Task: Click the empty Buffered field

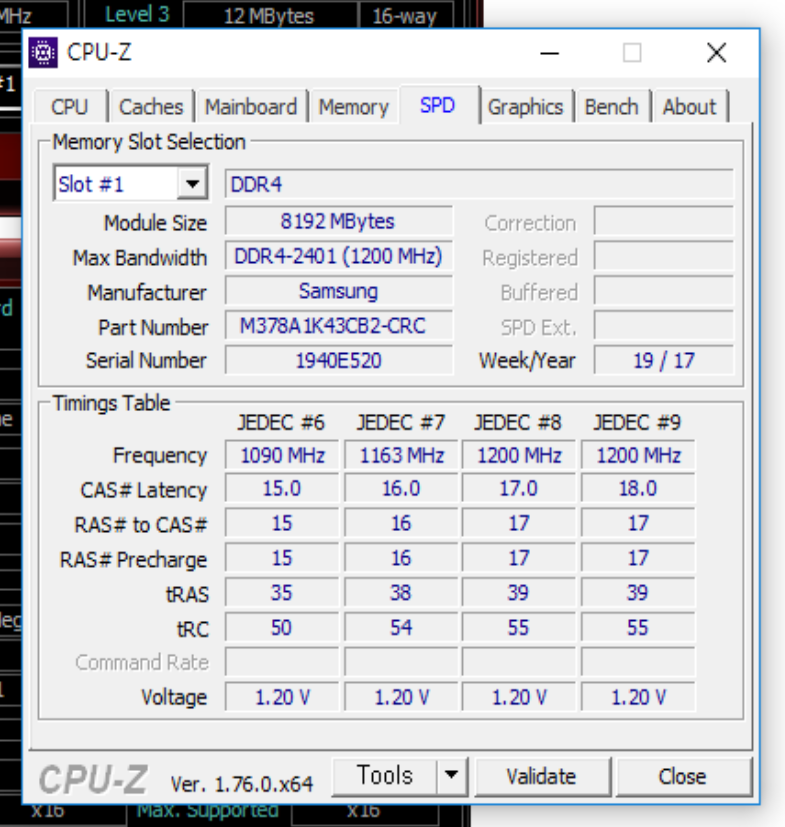Action: [664, 291]
